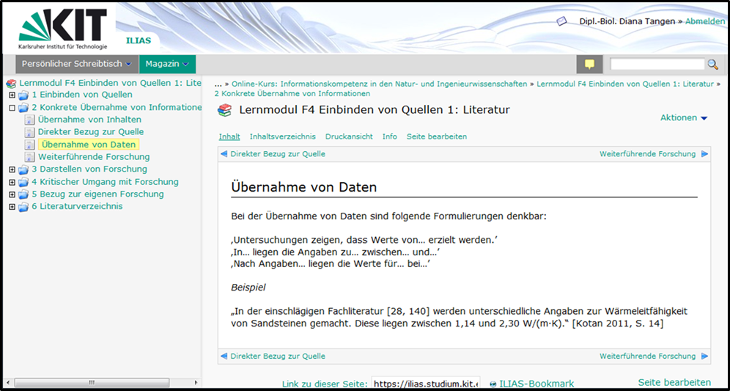Open the 2 Konkrete Übernahme von Informationen breadcrumb

pyautogui.click(x=292, y=94)
